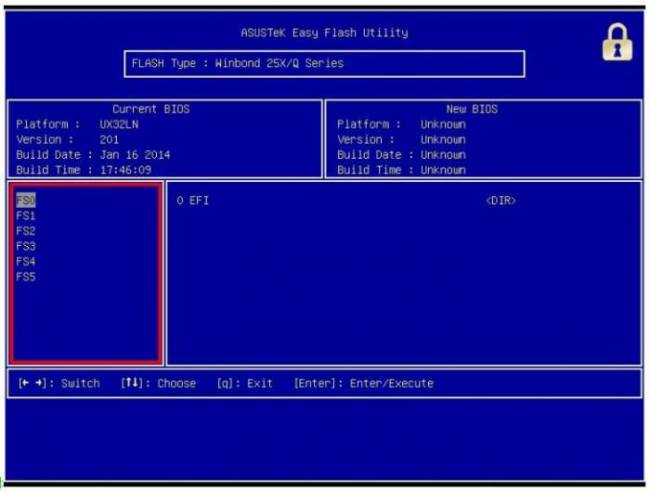Click build time 17:46:09

(126, 170)
